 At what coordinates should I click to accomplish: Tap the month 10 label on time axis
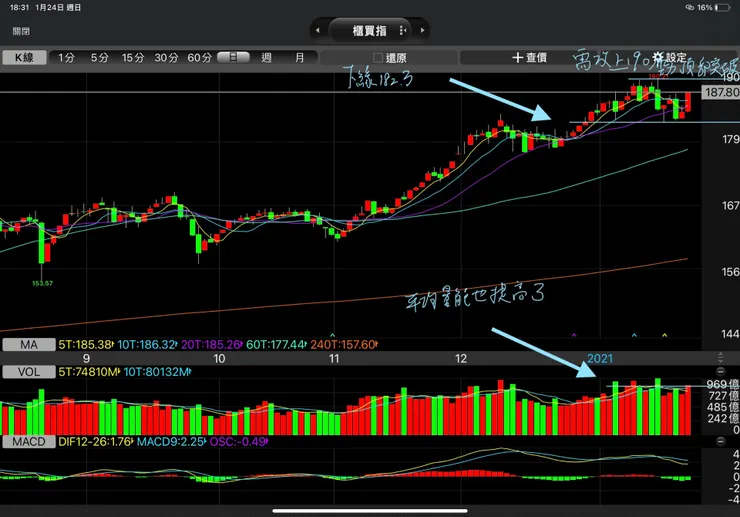click(x=219, y=358)
